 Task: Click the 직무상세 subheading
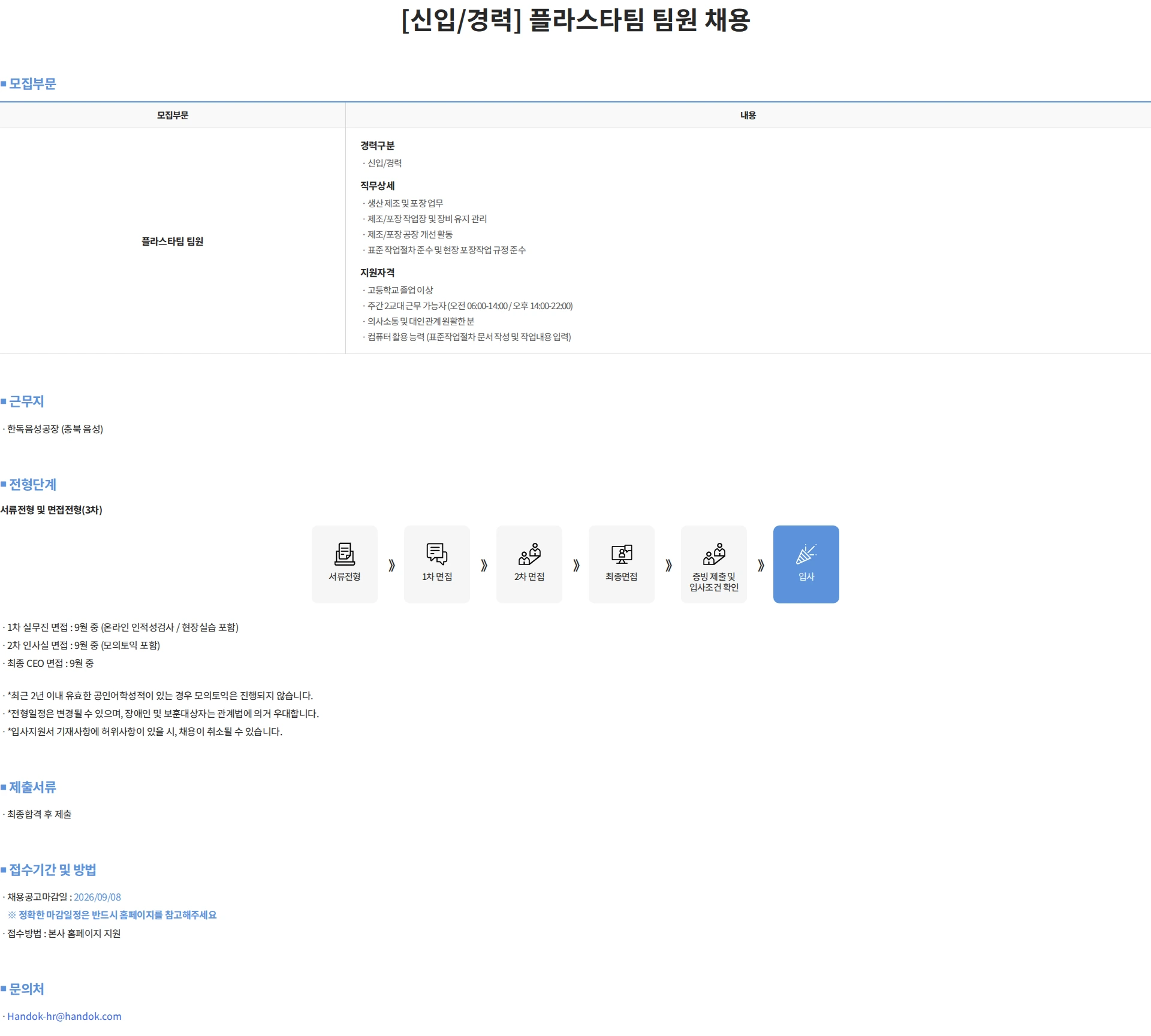(x=378, y=186)
